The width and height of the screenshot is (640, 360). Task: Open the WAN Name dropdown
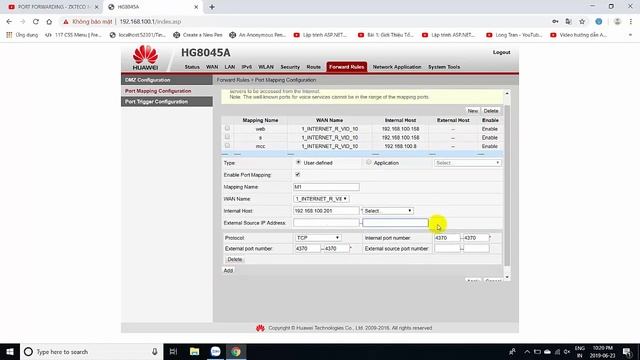click(321, 199)
